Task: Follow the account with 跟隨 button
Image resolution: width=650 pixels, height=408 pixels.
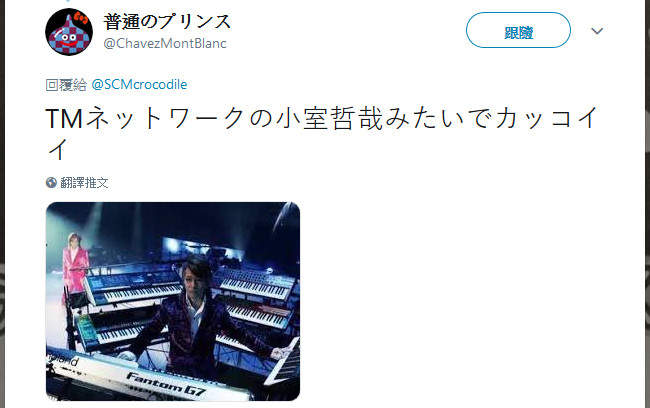Action: pyautogui.click(x=518, y=30)
